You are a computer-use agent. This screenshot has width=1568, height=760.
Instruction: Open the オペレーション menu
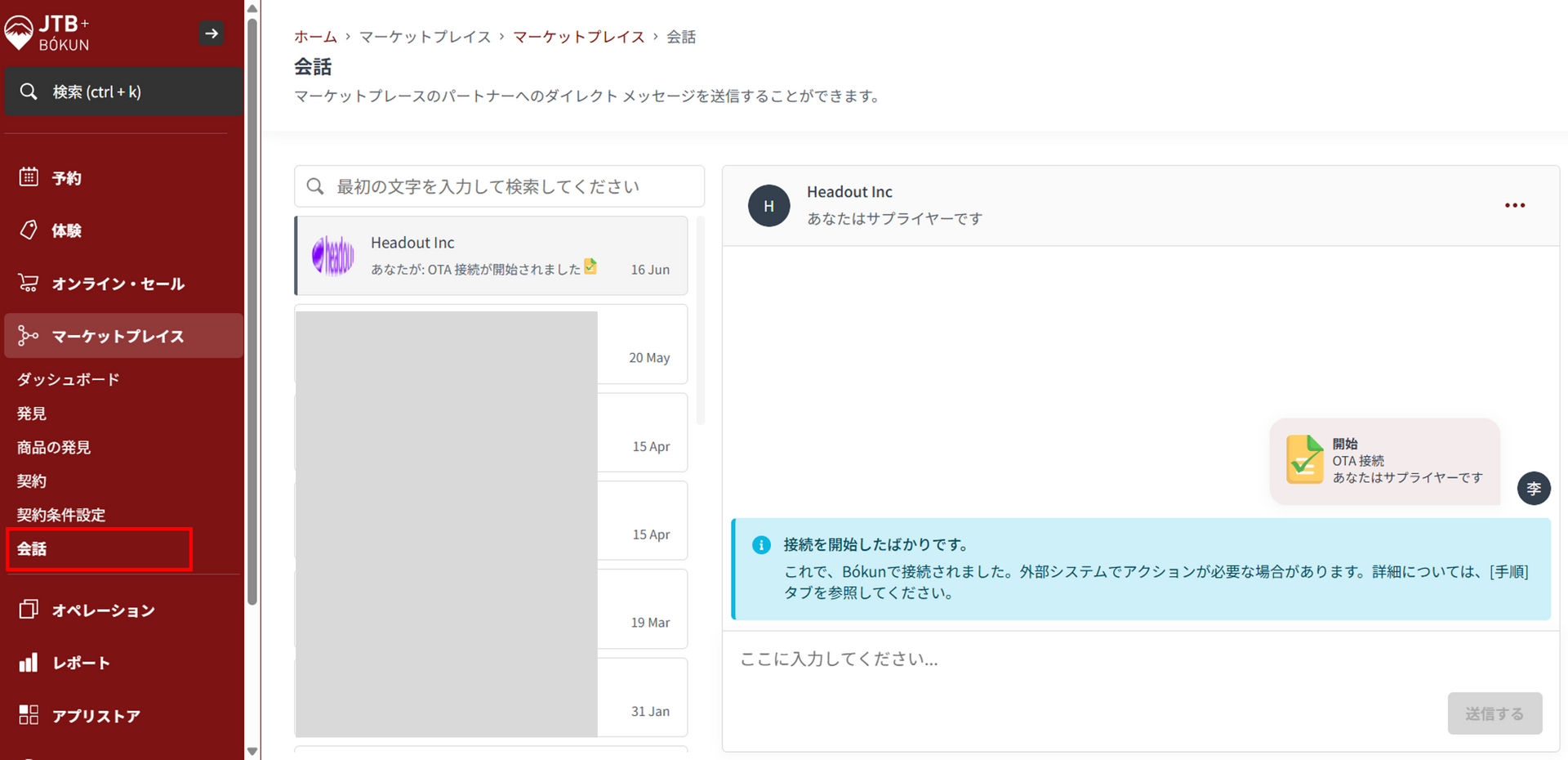click(102, 610)
